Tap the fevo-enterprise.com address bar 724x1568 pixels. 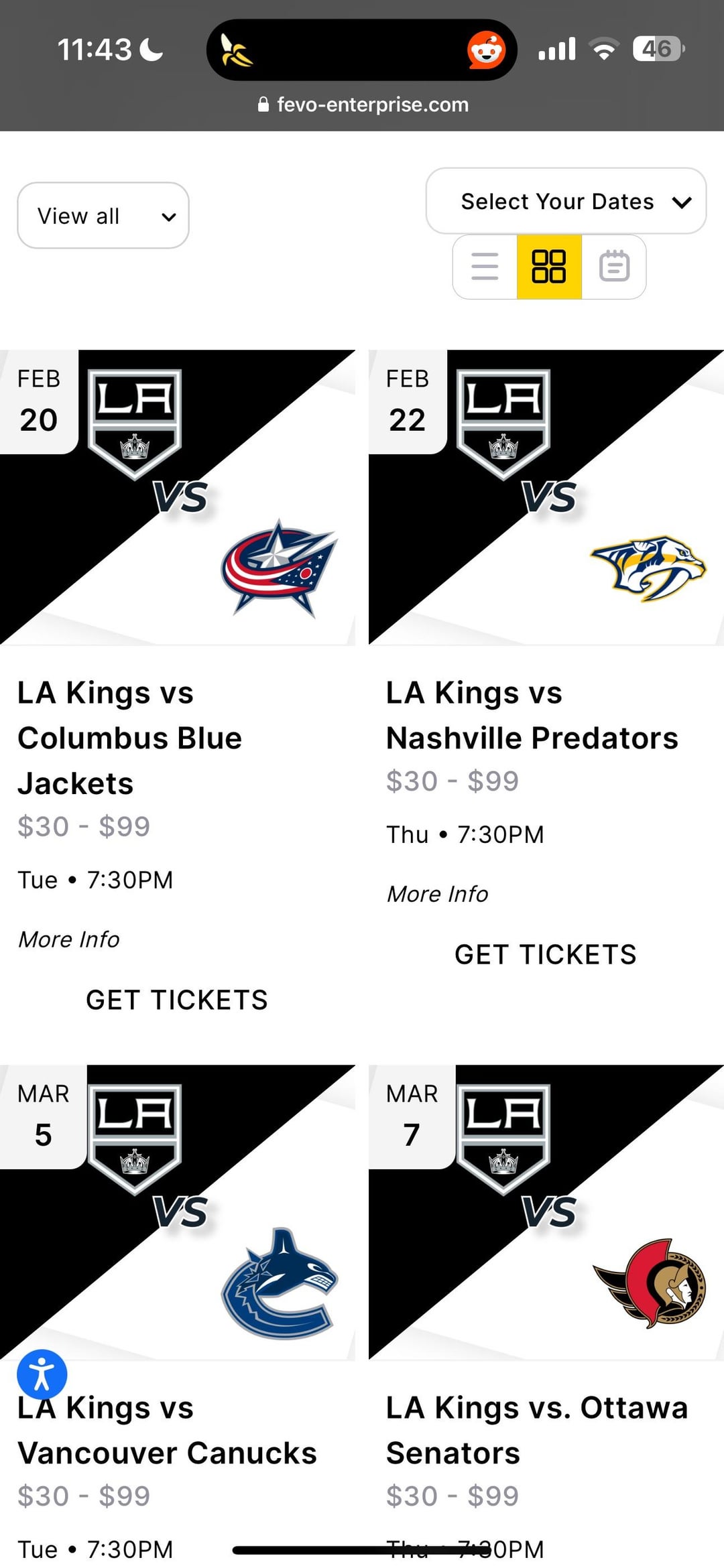tap(372, 105)
